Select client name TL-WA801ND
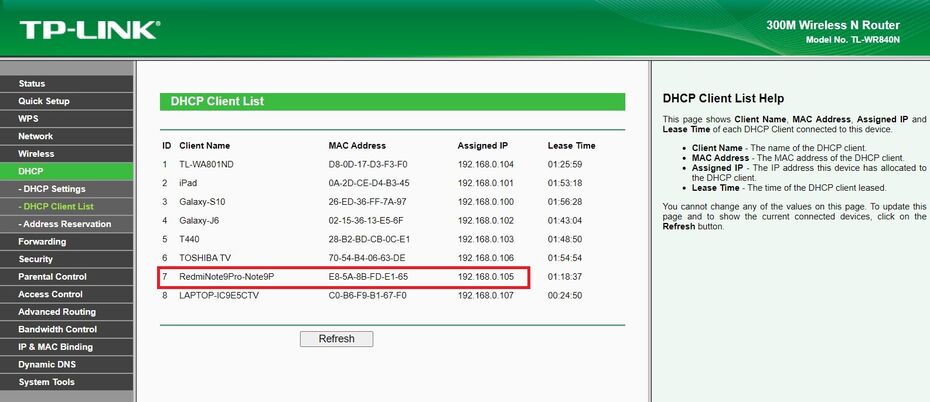 (206, 164)
